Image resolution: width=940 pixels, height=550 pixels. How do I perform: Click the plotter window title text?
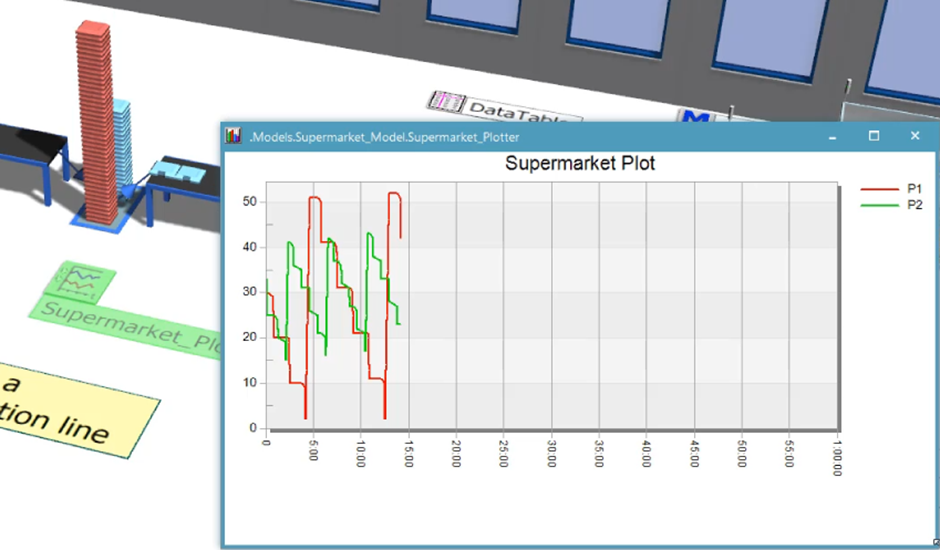[x=383, y=136]
